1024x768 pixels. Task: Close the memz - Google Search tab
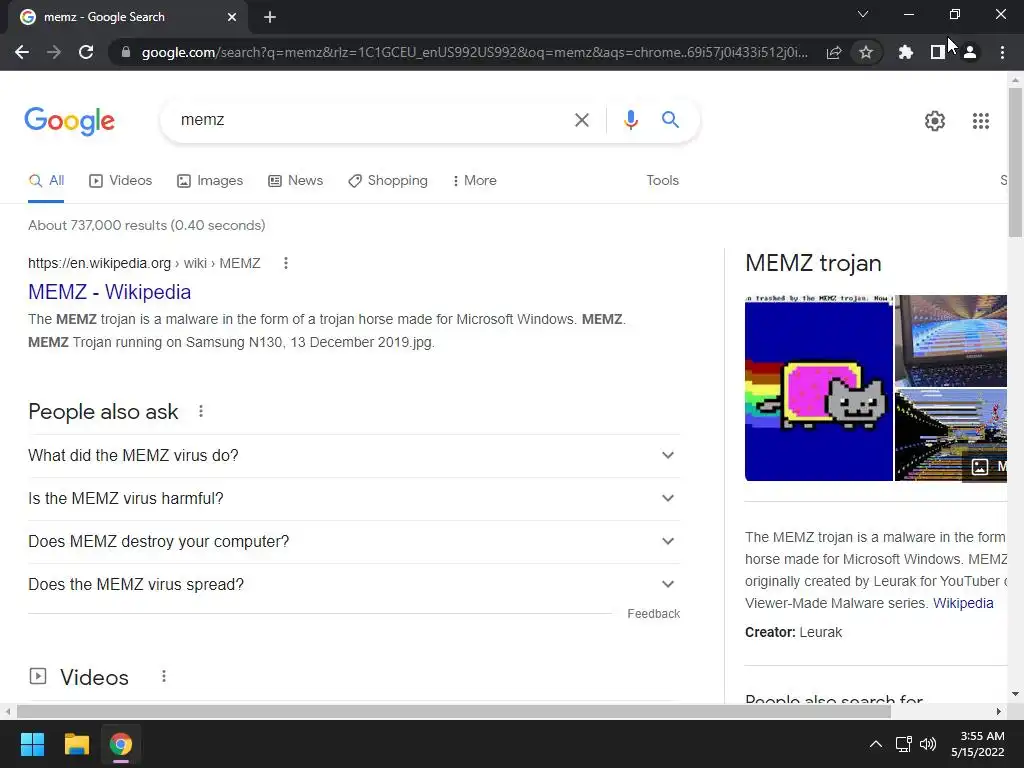tap(232, 17)
